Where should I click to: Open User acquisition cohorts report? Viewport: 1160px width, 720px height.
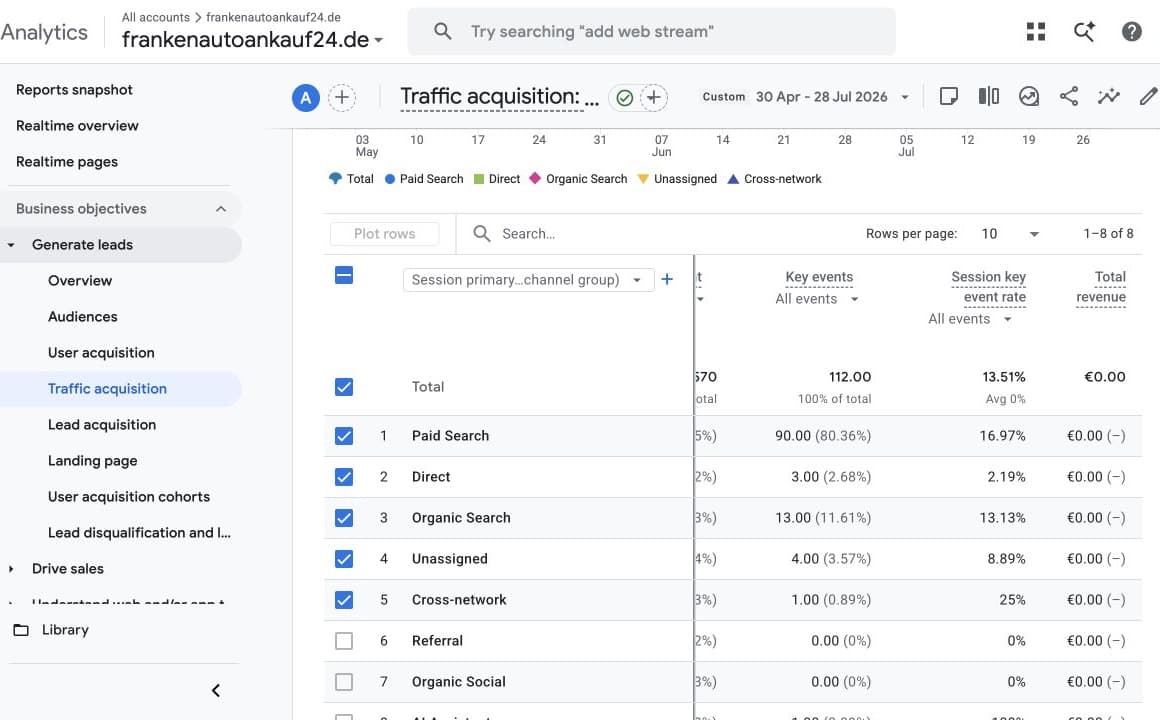coord(129,497)
